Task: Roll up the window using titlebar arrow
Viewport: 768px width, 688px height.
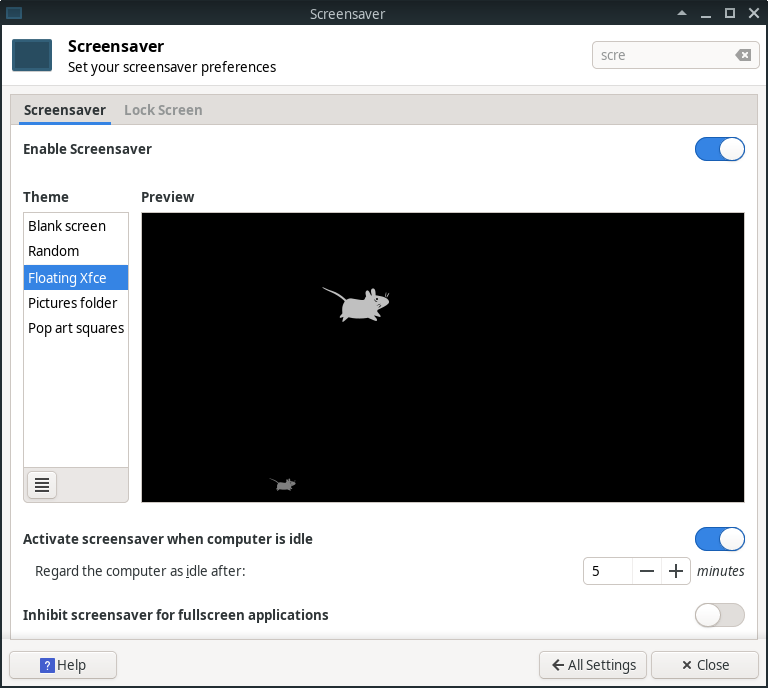Action: 683,13
